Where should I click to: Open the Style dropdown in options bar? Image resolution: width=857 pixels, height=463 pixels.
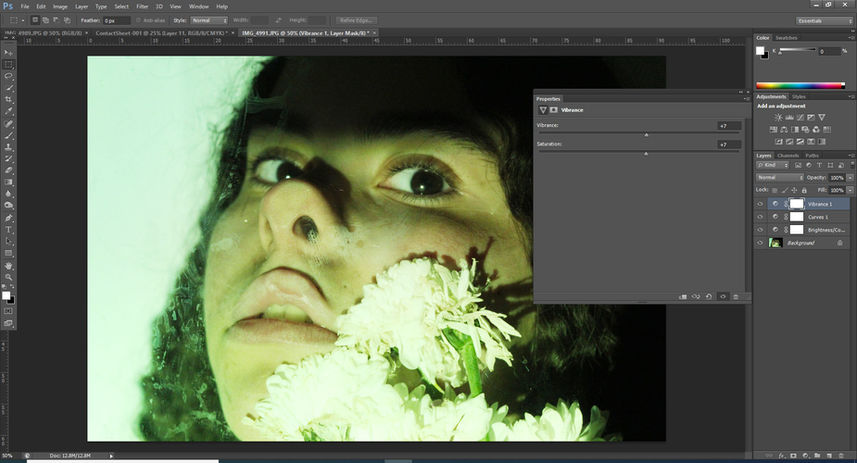[x=207, y=20]
